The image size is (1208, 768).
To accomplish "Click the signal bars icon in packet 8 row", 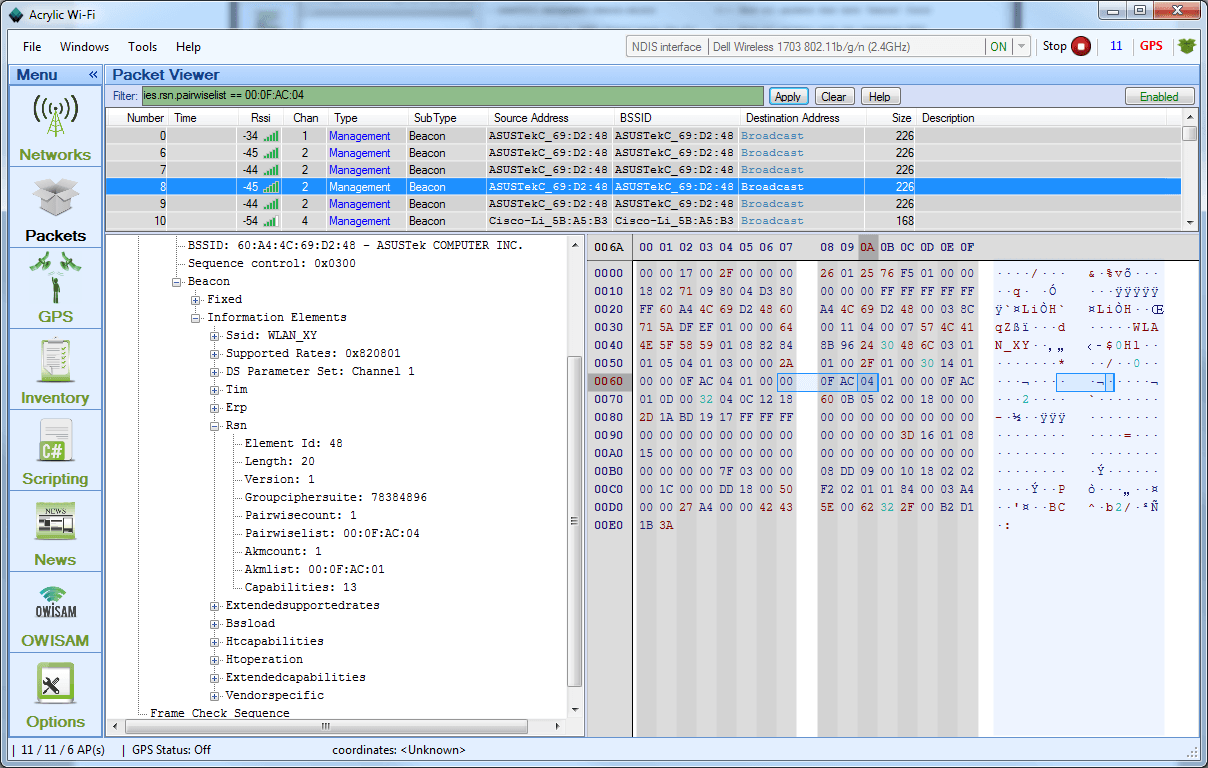I will 271,187.
